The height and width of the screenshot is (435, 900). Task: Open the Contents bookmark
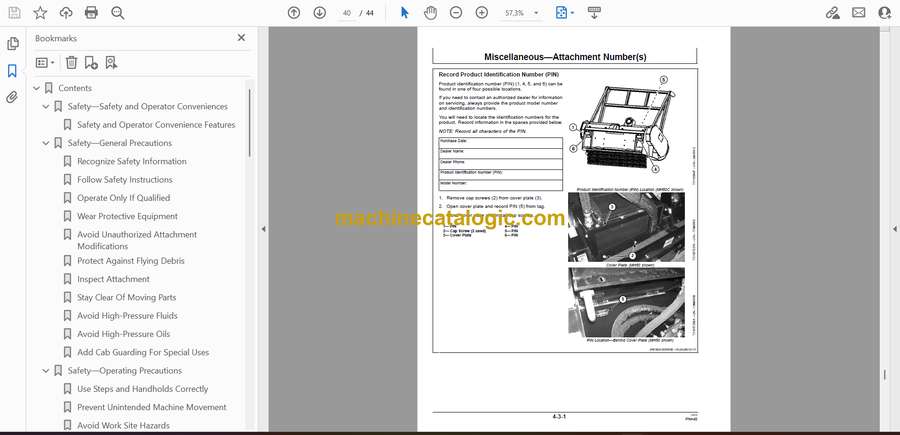pyautogui.click(x=75, y=88)
